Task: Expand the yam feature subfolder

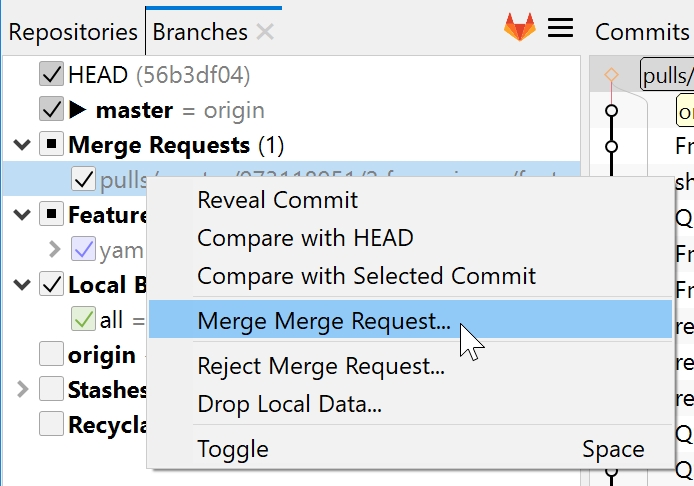Action: click(56, 250)
